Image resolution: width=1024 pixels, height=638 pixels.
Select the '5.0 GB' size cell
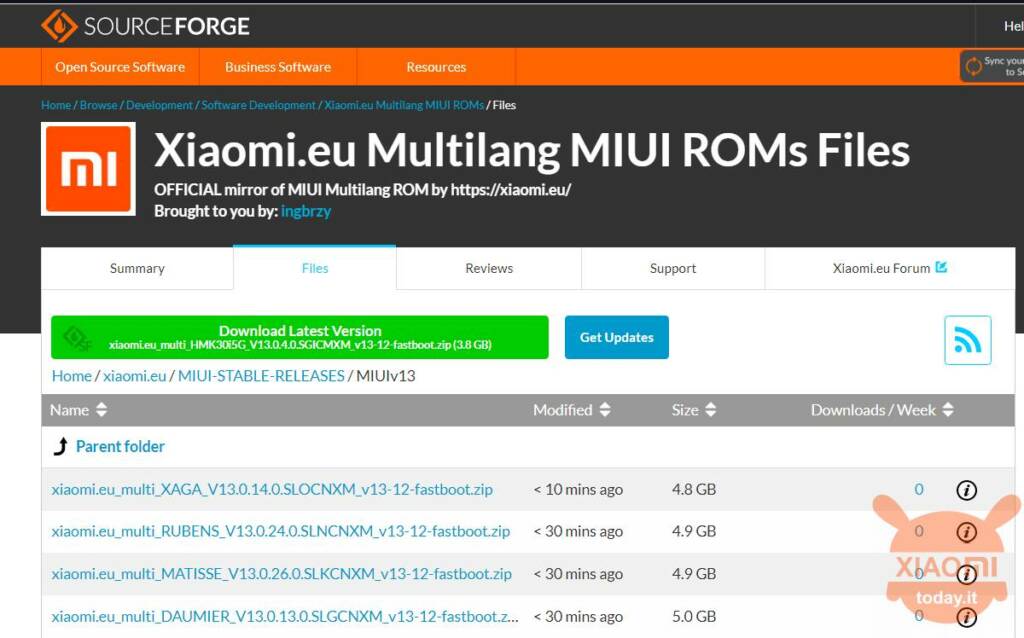[x=694, y=616]
